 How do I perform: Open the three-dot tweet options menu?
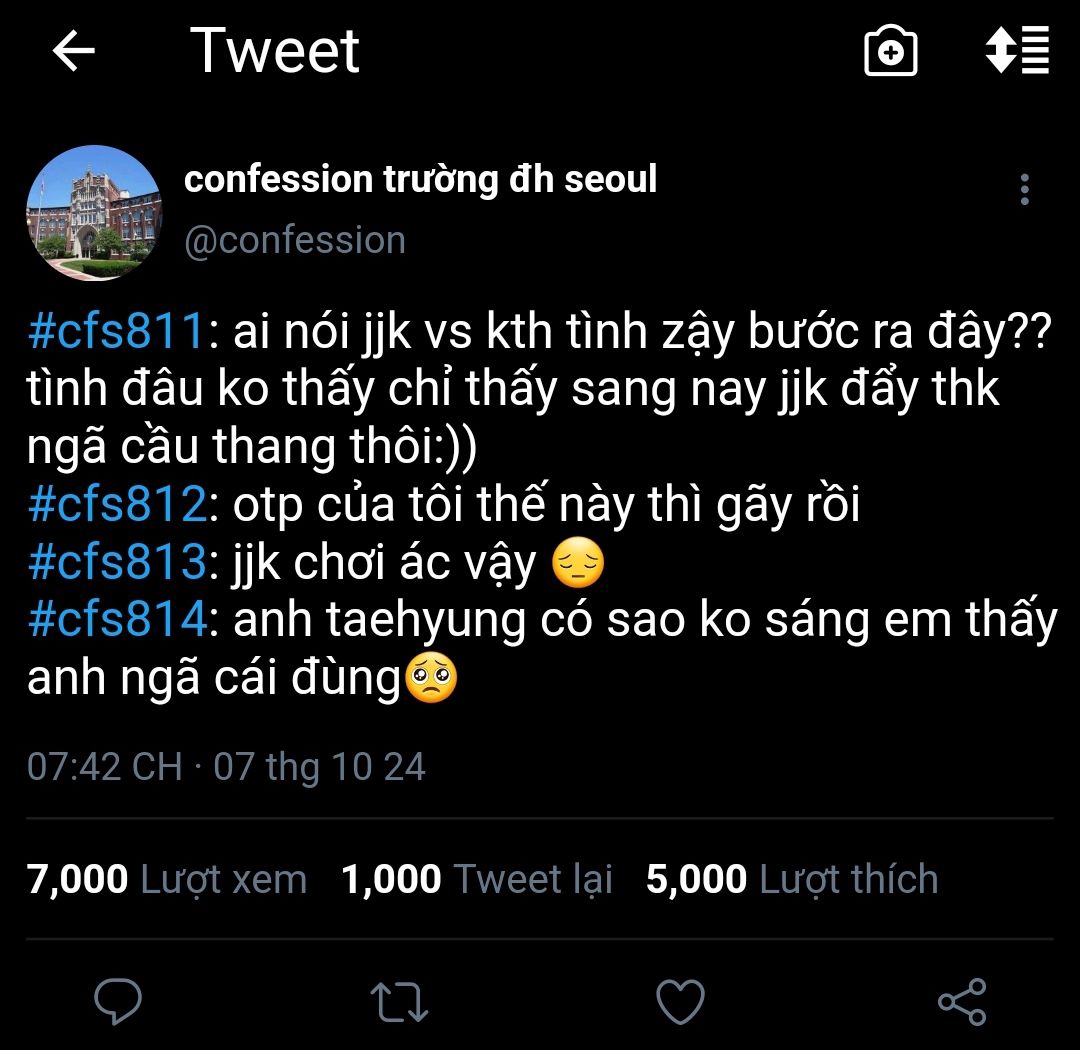point(1024,190)
